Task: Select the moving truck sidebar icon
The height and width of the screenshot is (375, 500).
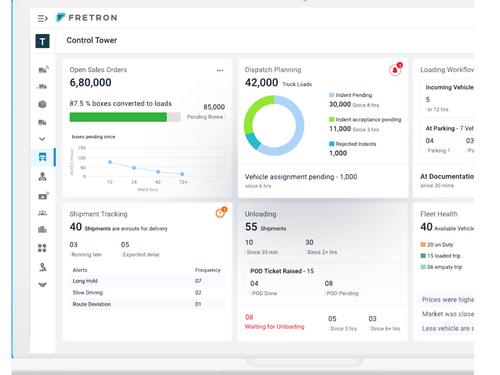Action: click(42, 87)
